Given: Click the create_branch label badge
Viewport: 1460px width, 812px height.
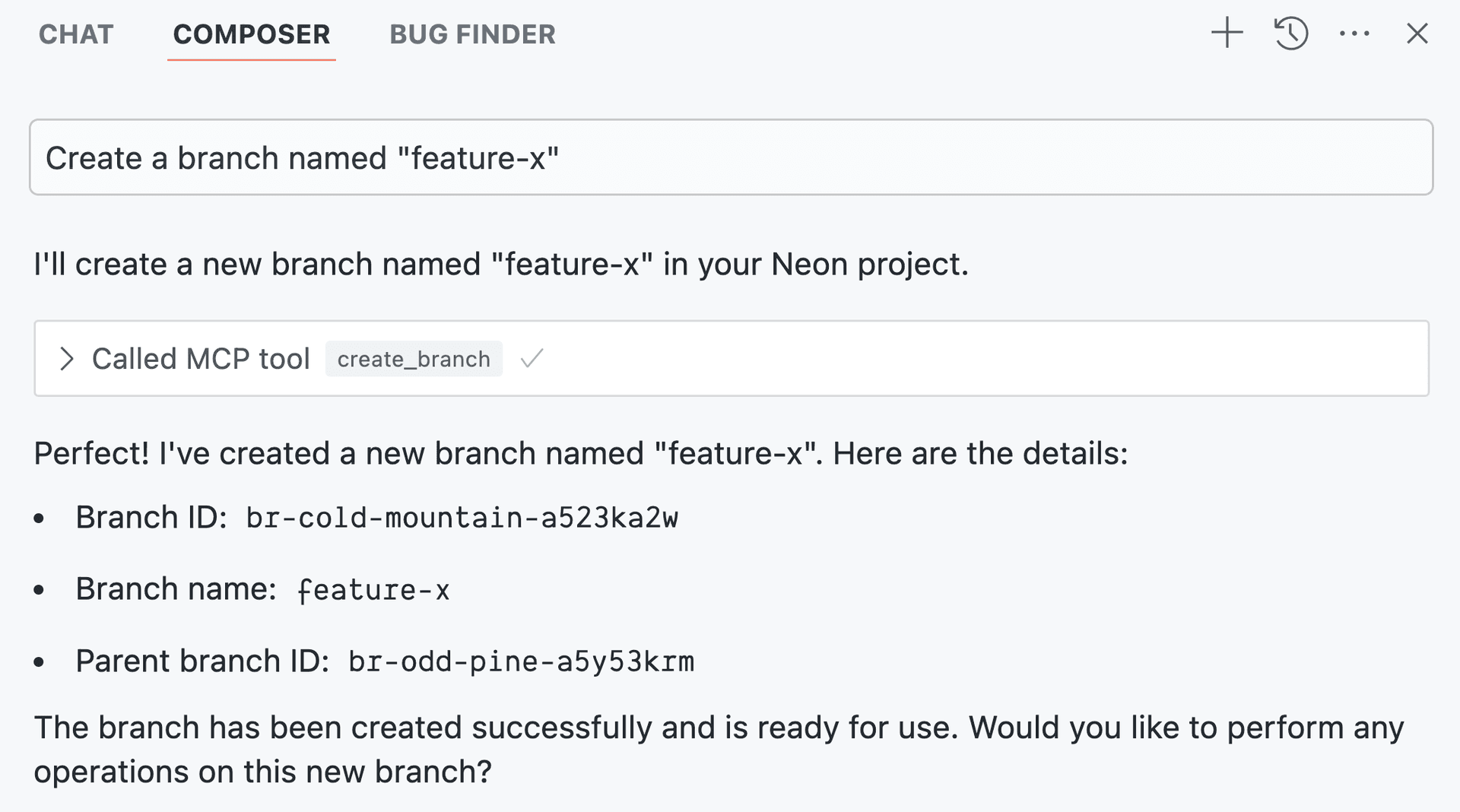Looking at the screenshot, I should [x=413, y=358].
